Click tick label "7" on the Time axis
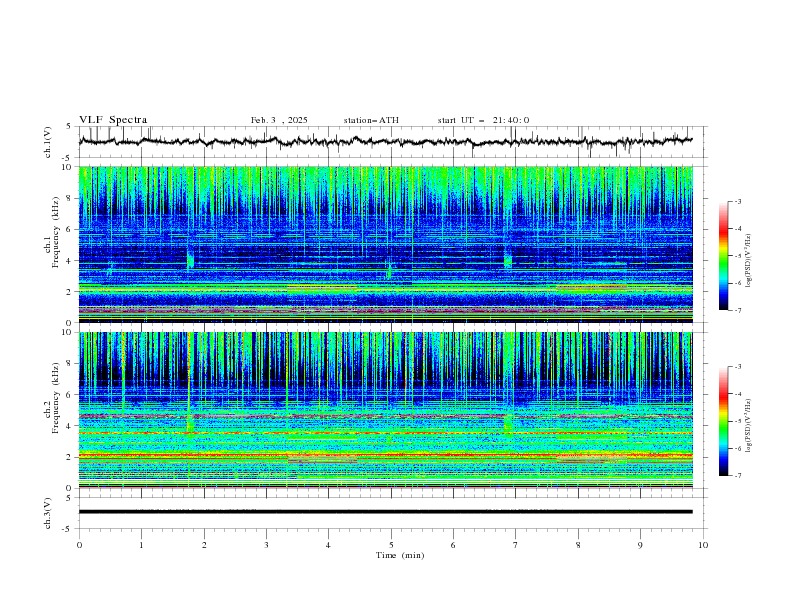 point(515,545)
